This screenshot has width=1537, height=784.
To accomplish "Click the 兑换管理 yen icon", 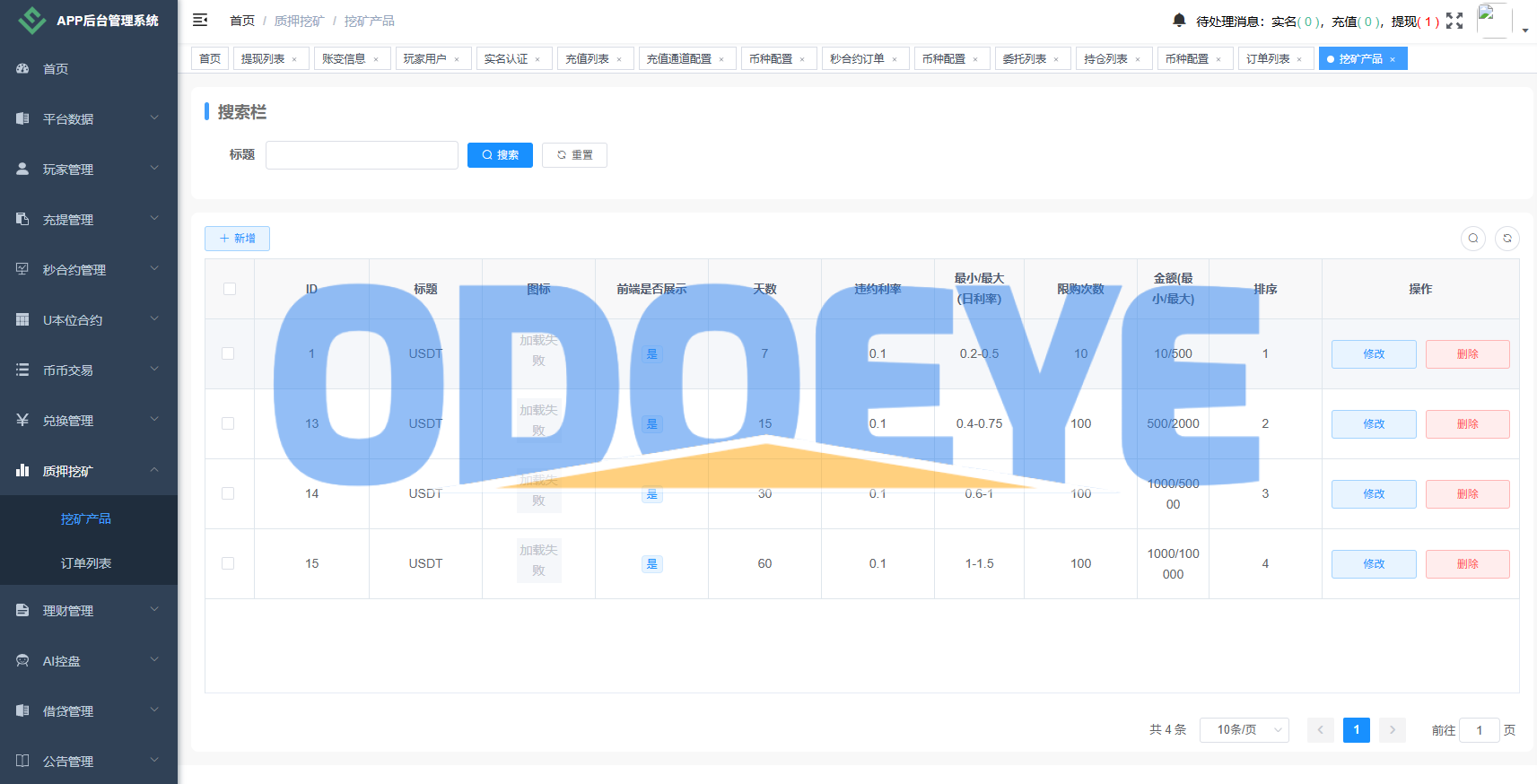I will tap(22, 421).
